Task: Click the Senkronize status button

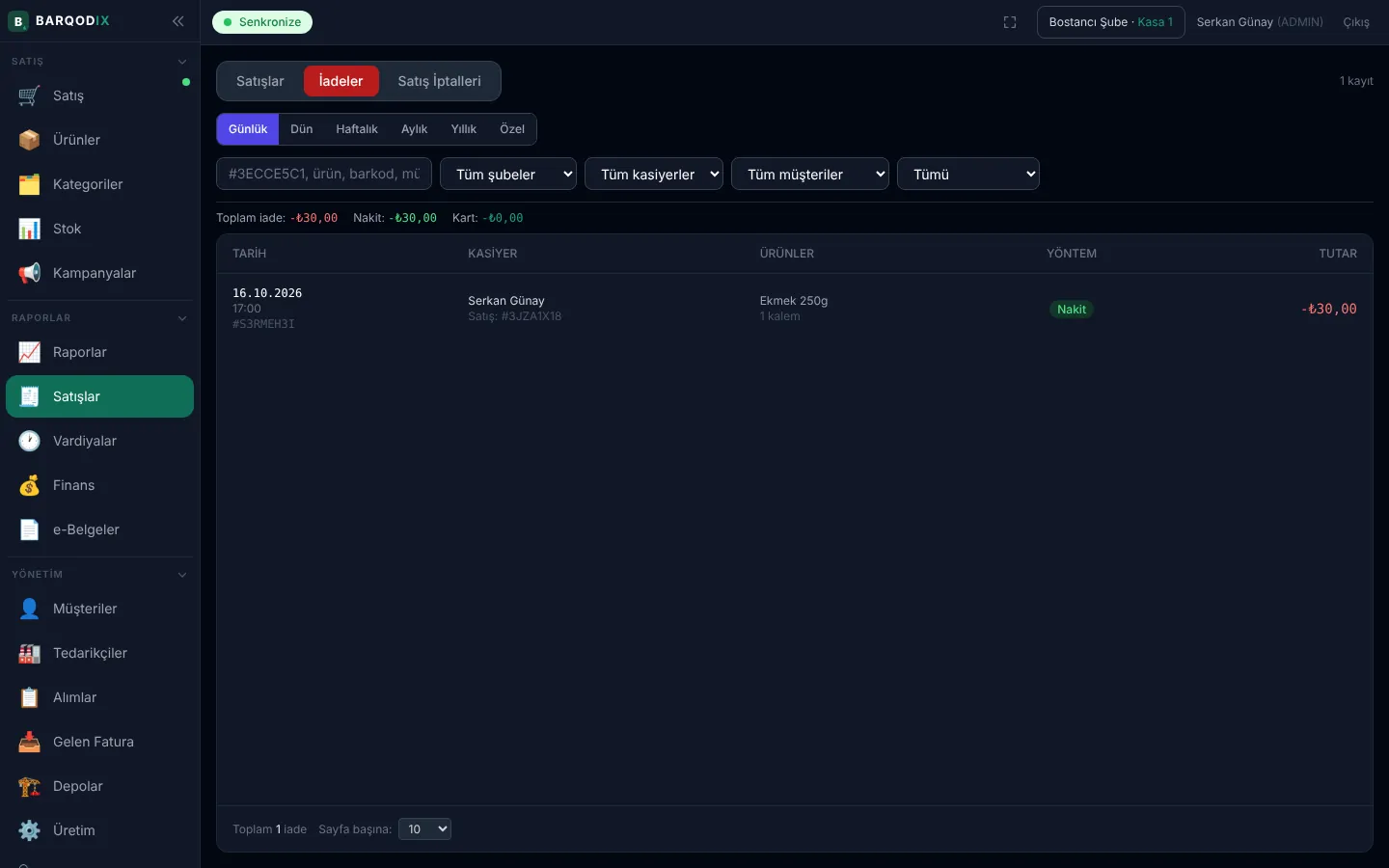Action: (x=262, y=22)
